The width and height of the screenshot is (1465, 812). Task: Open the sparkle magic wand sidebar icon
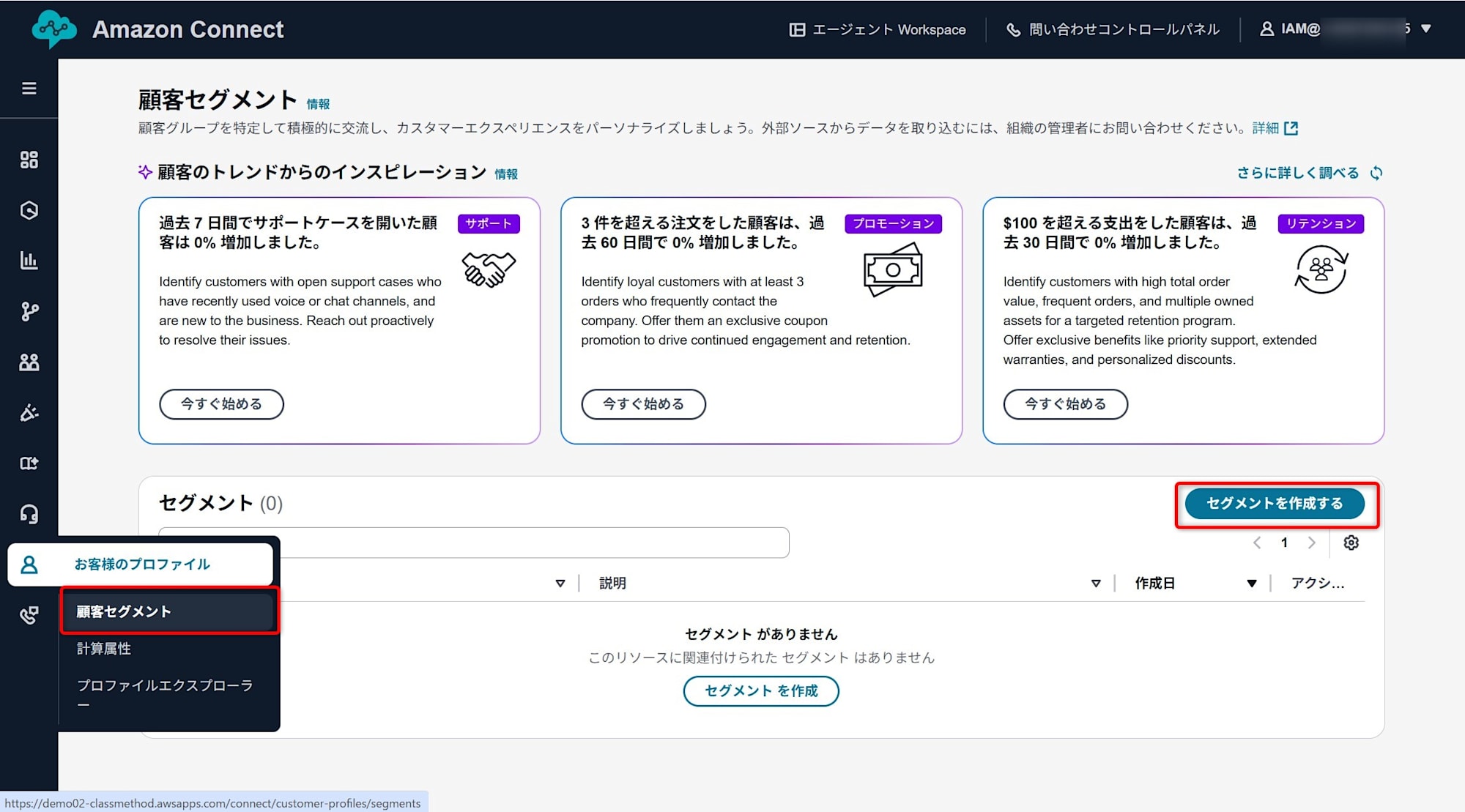[29, 413]
